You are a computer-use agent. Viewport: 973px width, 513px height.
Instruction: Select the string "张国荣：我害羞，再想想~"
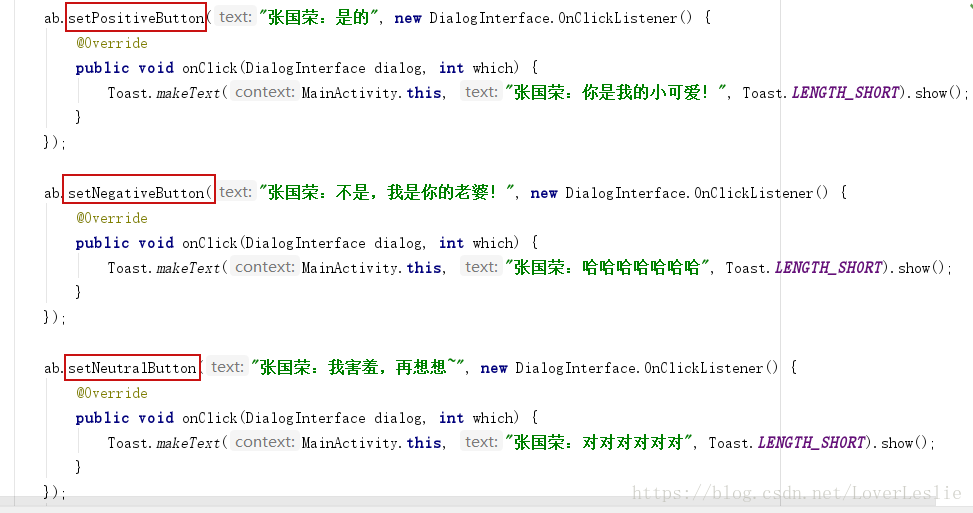pyautogui.click(x=358, y=367)
